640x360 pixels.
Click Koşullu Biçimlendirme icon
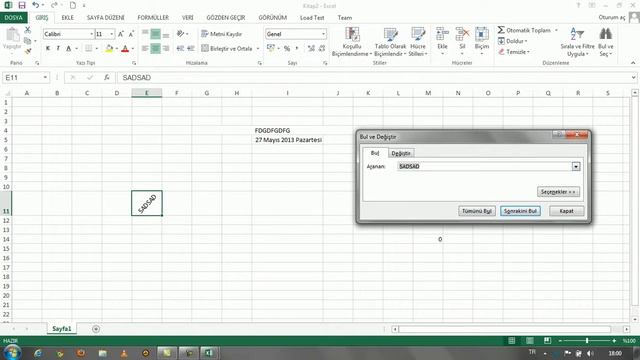pyautogui.click(x=352, y=34)
